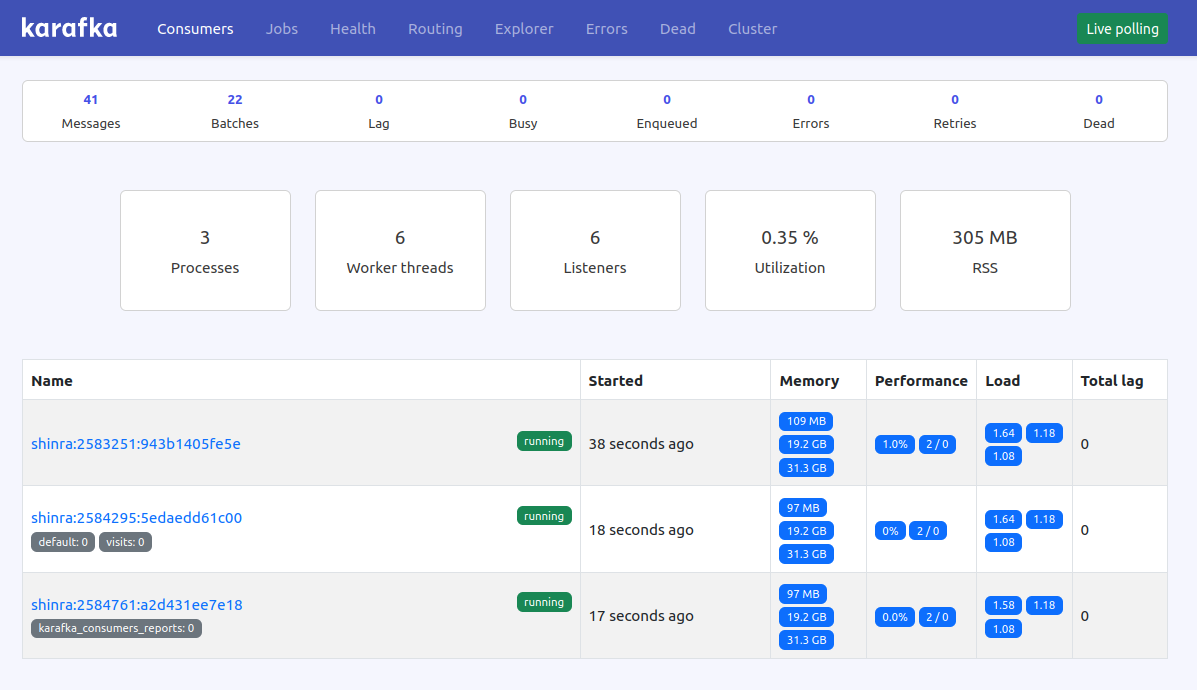Navigate to the Errors page
This screenshot has height=690, width=1197.
606,28
